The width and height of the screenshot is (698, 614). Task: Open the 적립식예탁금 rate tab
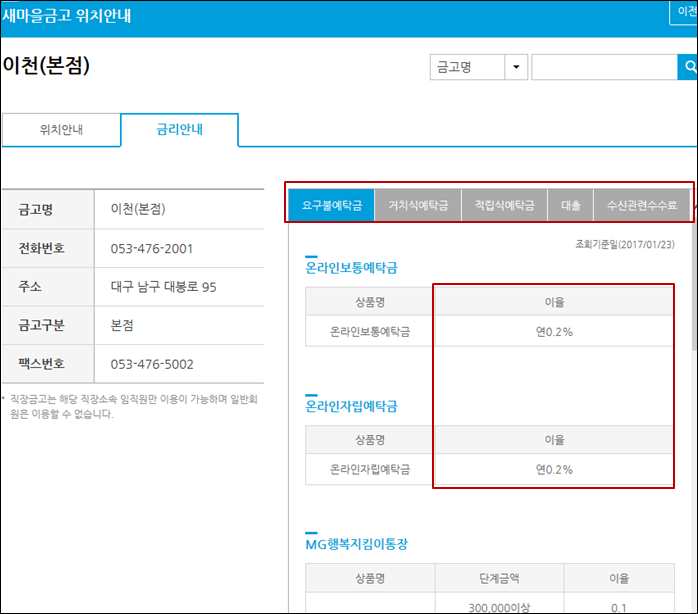tap(504, 205)
